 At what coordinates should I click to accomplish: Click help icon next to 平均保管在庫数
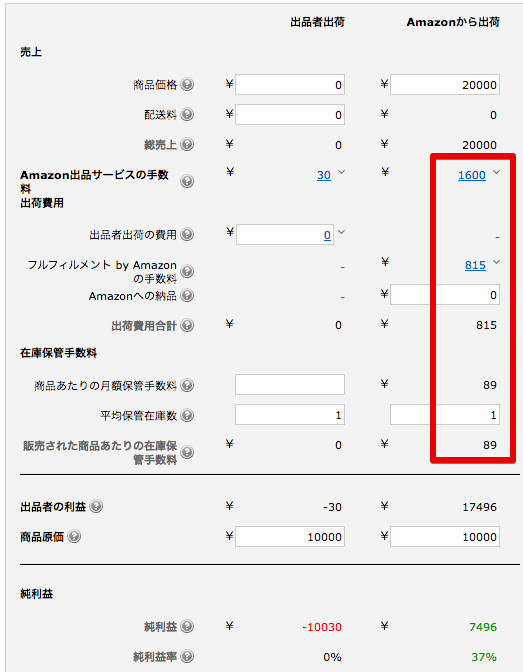[187, 415]
